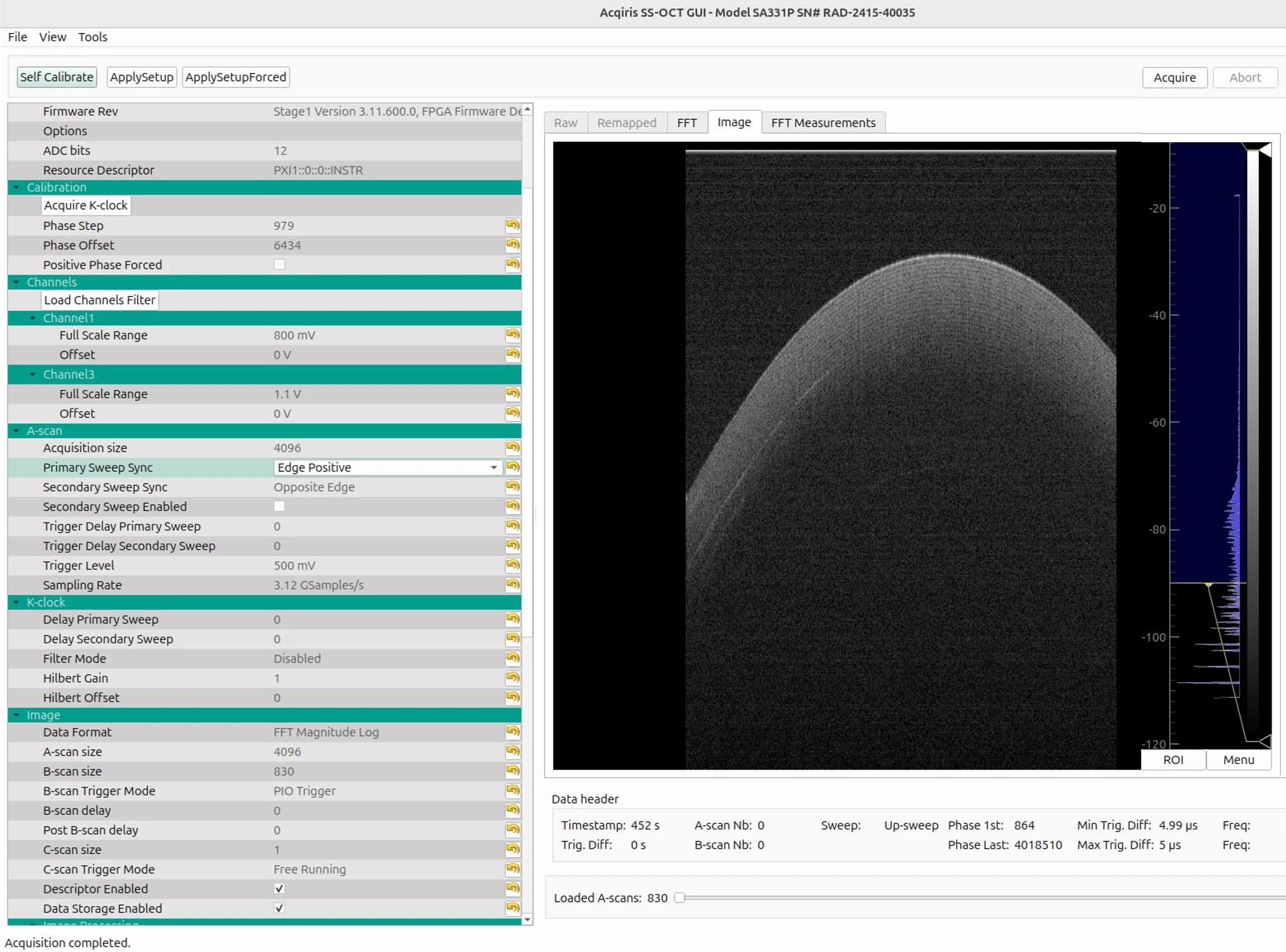Reset the Trigger Level value using its icon
The width and height of the screenshot is (1286, 952).
512,565
